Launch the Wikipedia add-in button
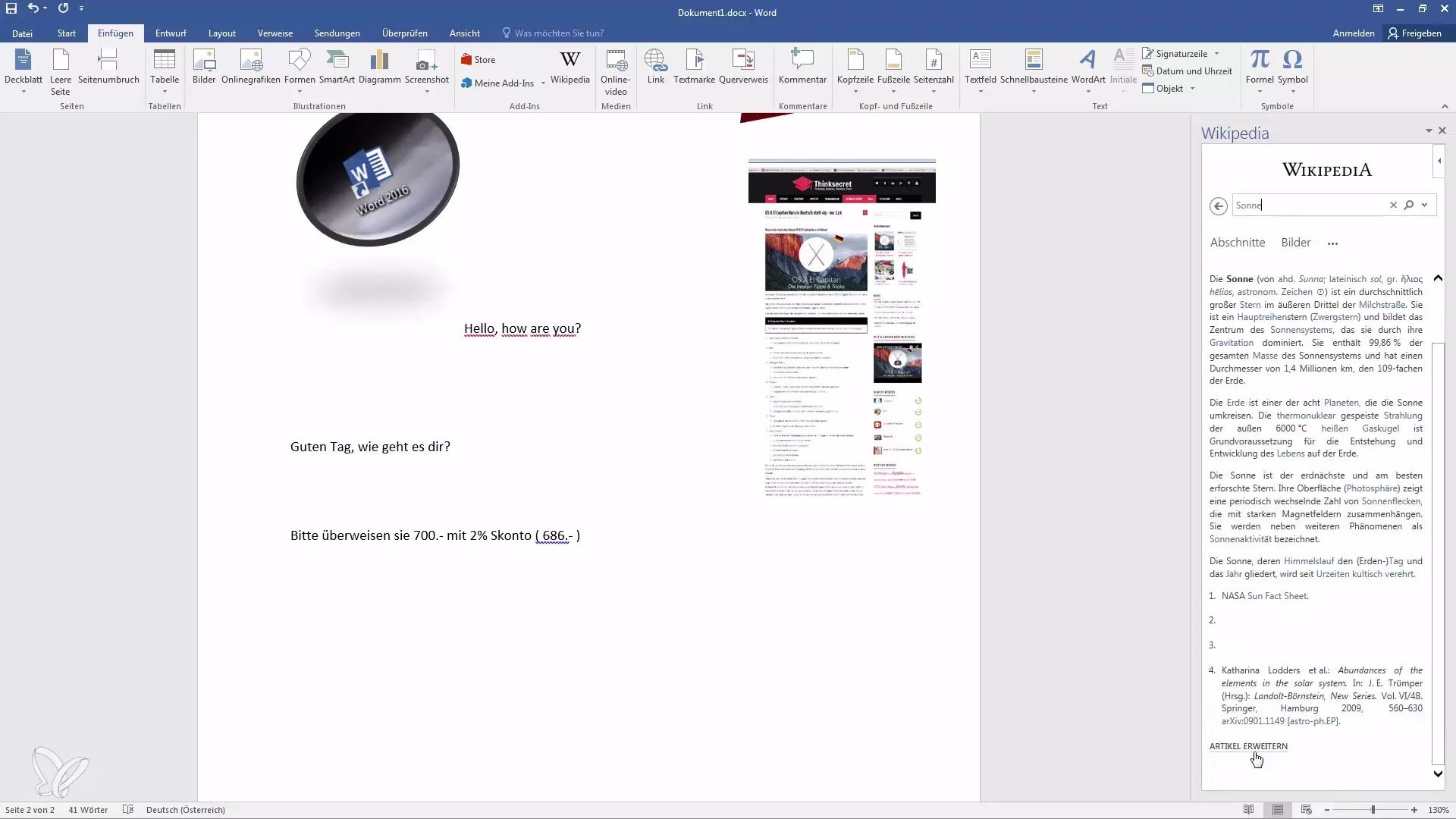The height and width of the screenshot is (819, 1456). pos(570,67)
